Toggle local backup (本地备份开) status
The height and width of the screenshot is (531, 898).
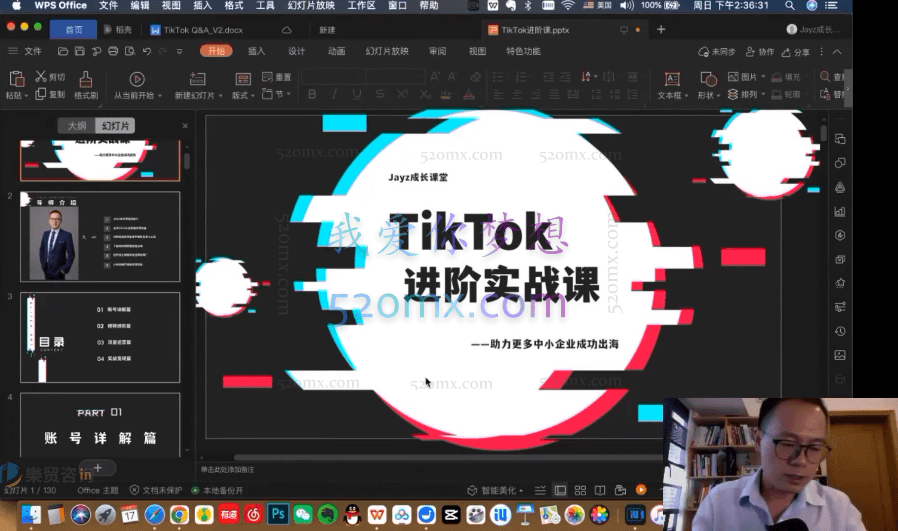[x=217, y=490]
